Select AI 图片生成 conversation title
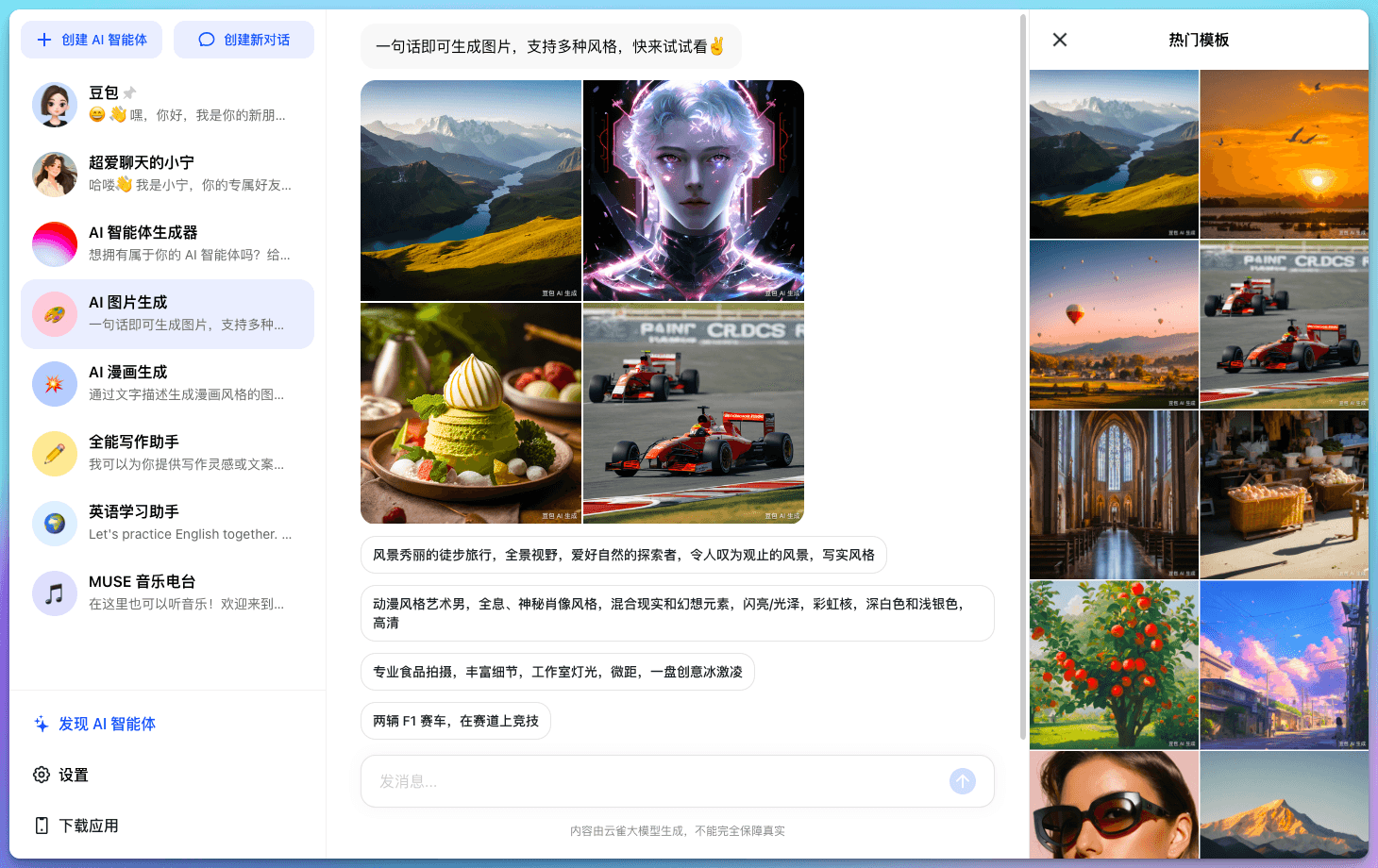This screenshot has width=1378, height=868. click(x=128, y=302)
